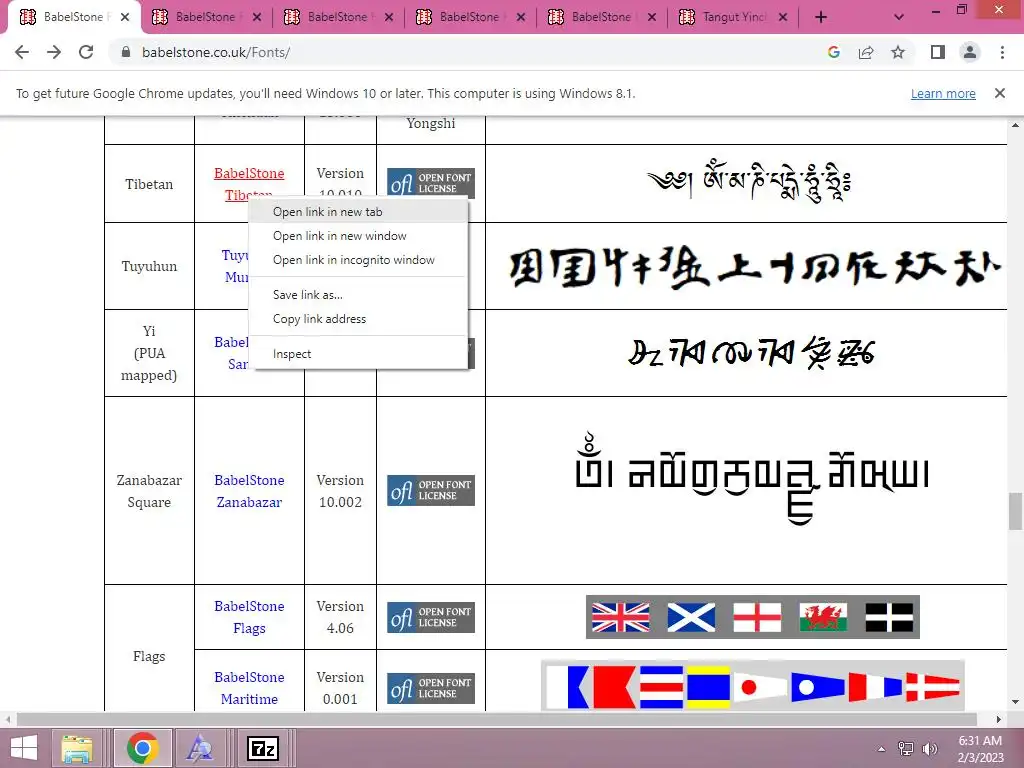Click the Open Font License badge in Zanabazar row

coord(431,490)
